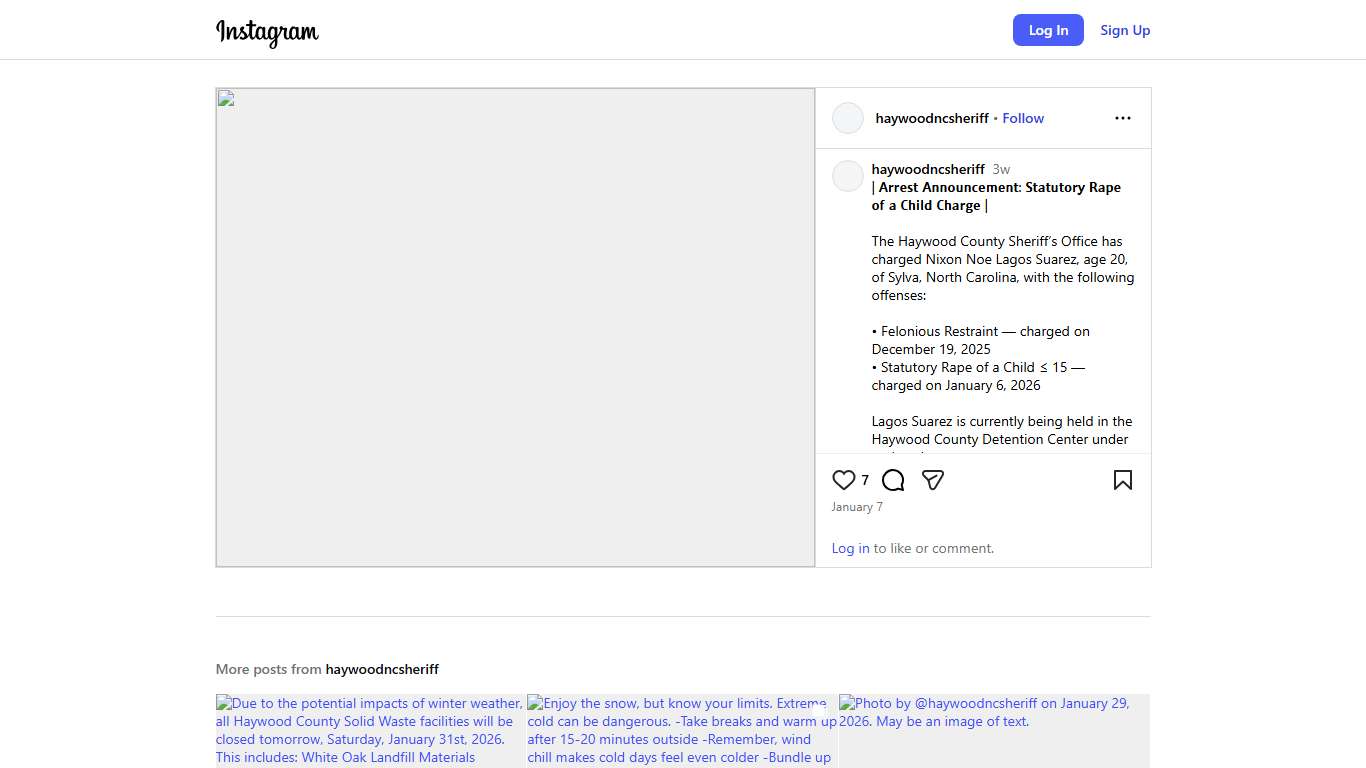Open January 29 photo post thumbnail

[x=994, y=731]
